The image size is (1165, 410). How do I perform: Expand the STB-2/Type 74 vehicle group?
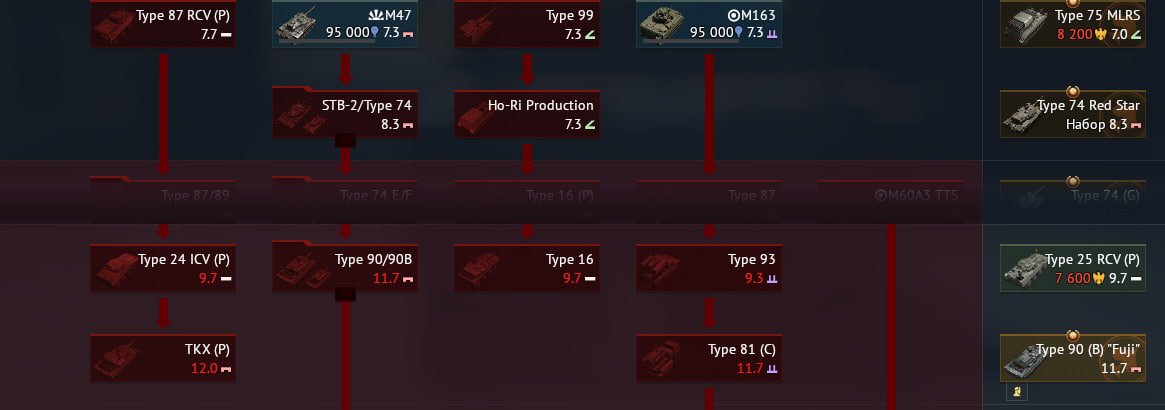tap(345, 140)
